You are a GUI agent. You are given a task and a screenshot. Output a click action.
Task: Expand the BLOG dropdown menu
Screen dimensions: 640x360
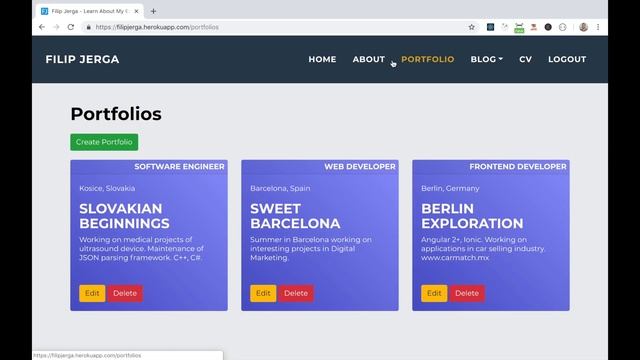pos(487,59)
